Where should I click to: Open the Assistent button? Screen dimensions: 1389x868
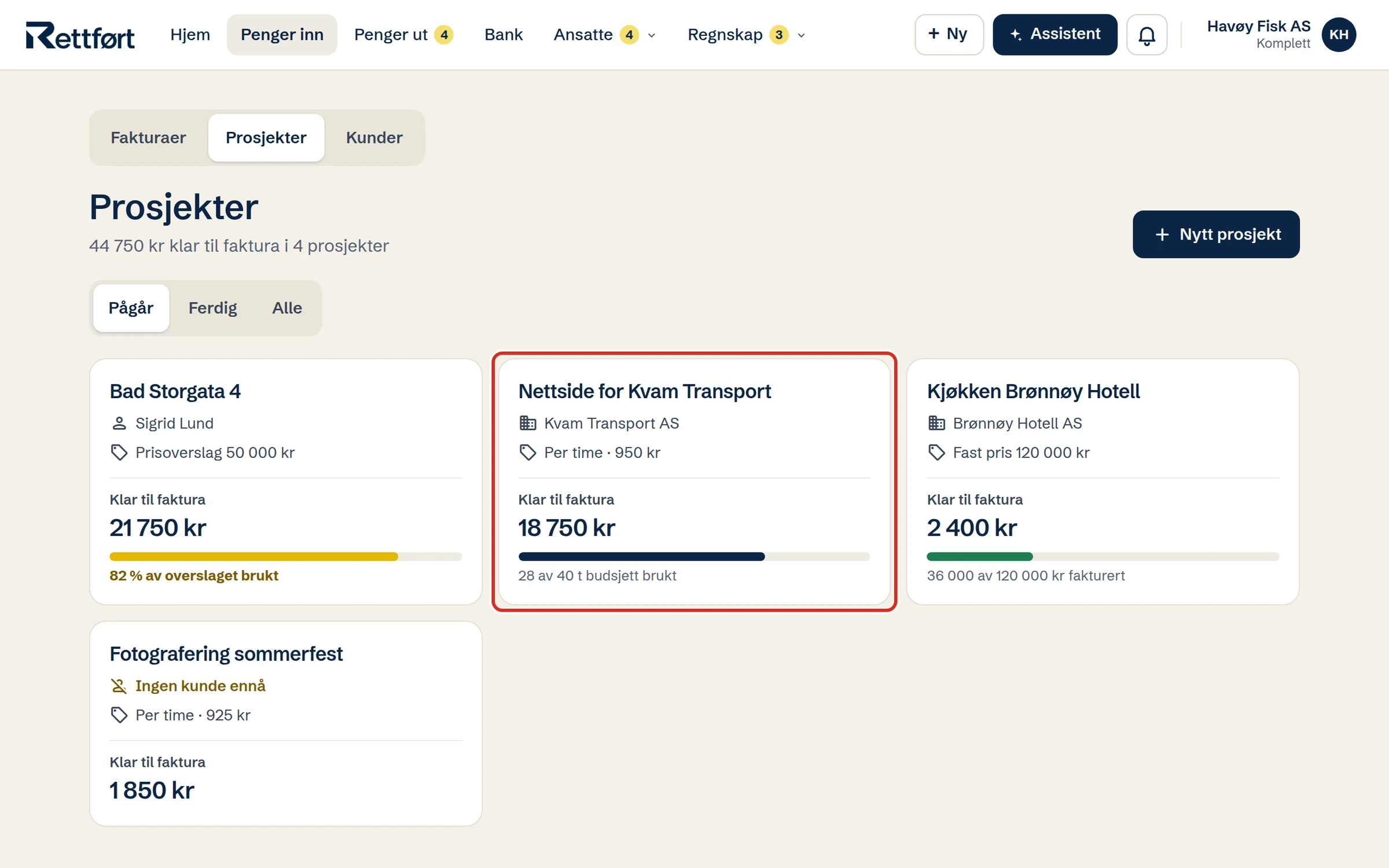click(1055, 35)
